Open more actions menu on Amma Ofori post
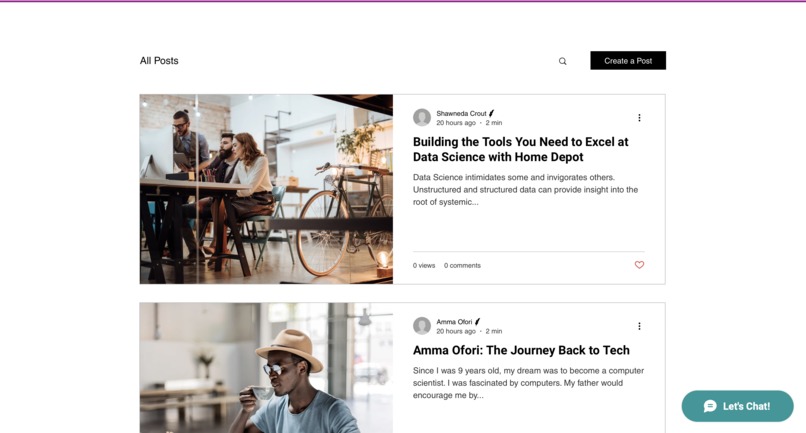806x433 pixels. (639, 326)
